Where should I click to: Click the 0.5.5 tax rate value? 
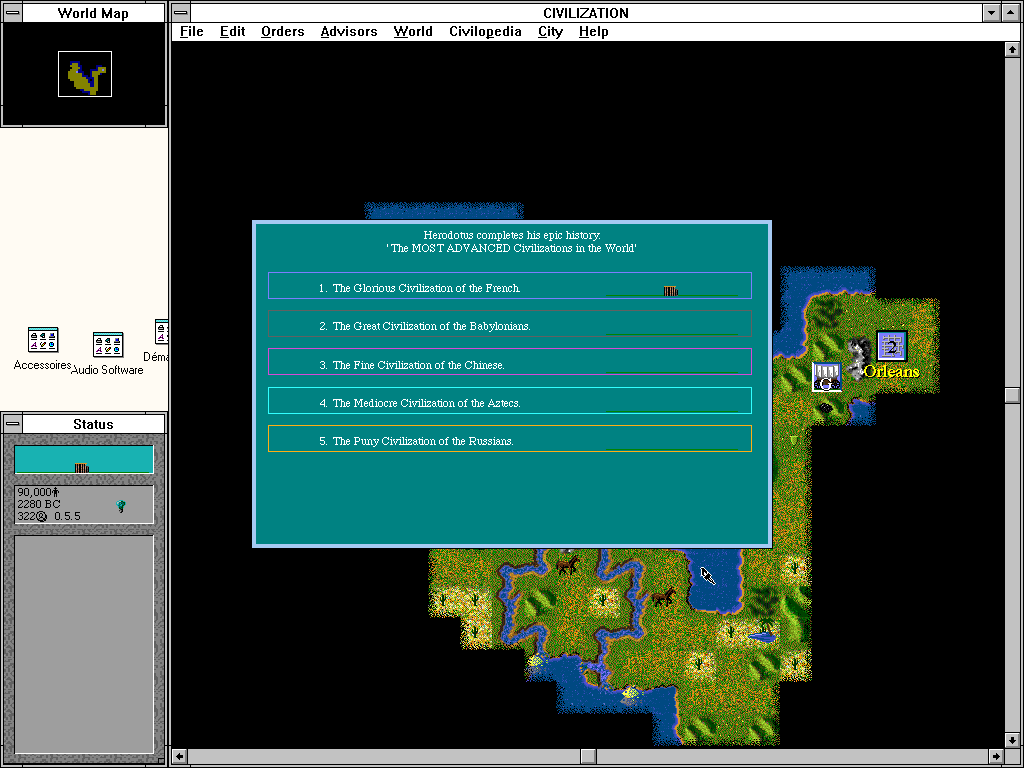tap(67, 516)
